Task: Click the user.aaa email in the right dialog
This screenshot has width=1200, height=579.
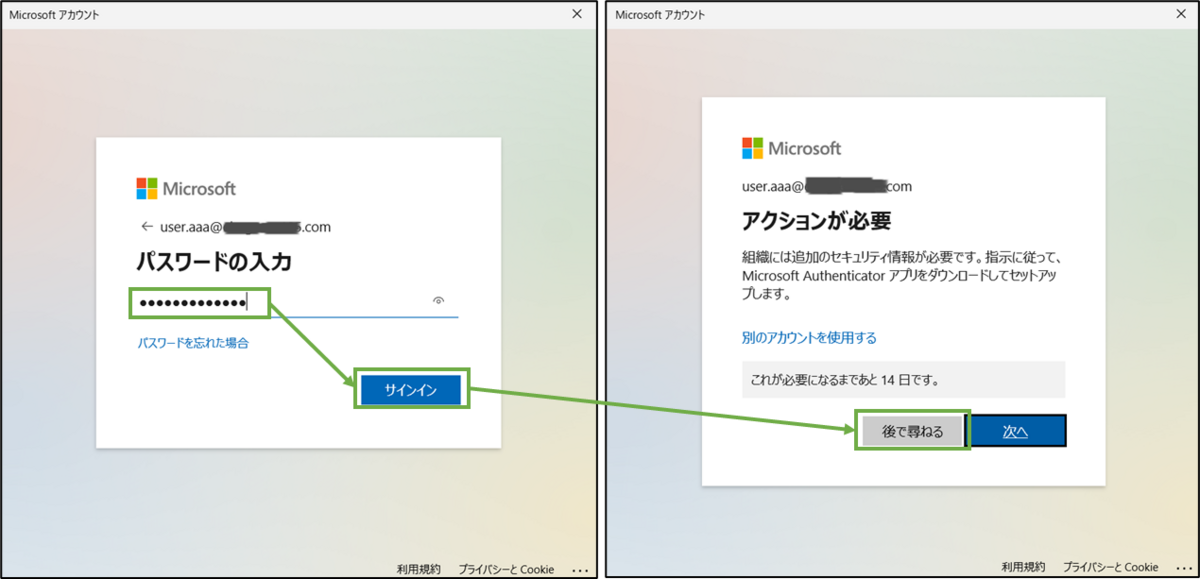Action: click(x=827, y=186)
